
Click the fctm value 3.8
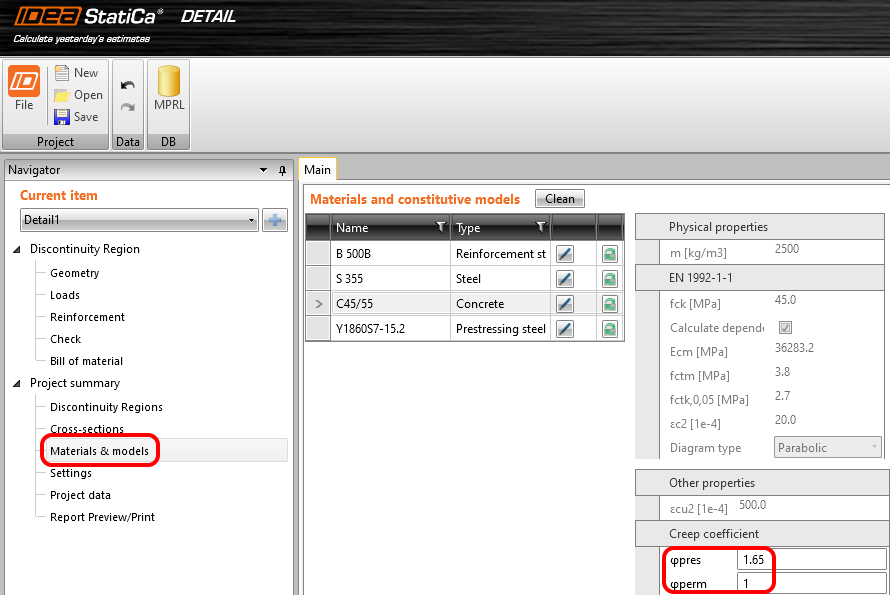pyautogui.click(x=782, y=372)
